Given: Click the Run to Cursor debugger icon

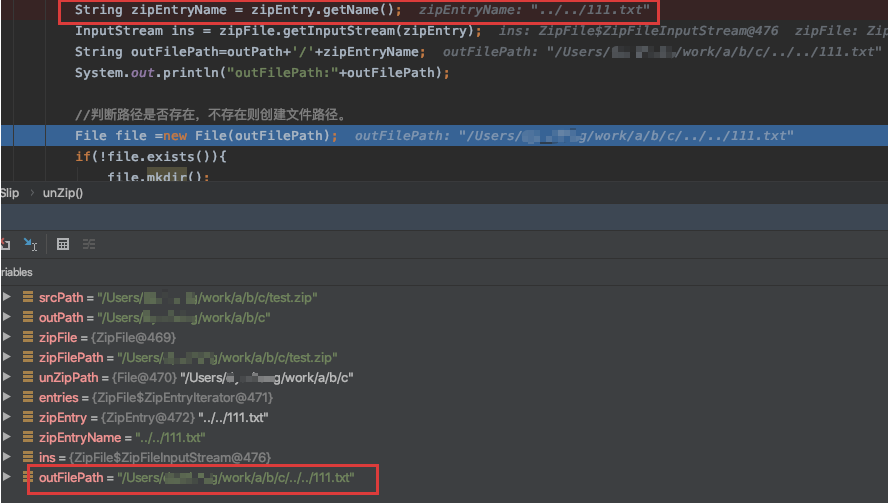Looking at the screenshot, I should 30,244.
